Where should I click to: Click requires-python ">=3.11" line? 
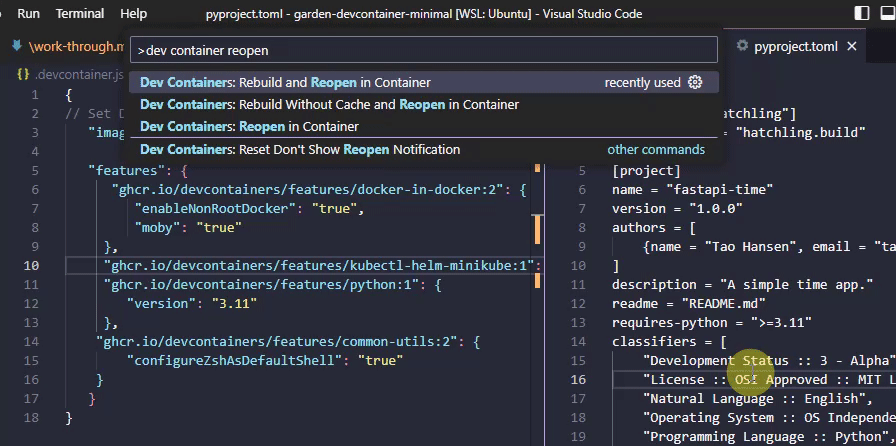pyautogui.click(x=712, y=322)
